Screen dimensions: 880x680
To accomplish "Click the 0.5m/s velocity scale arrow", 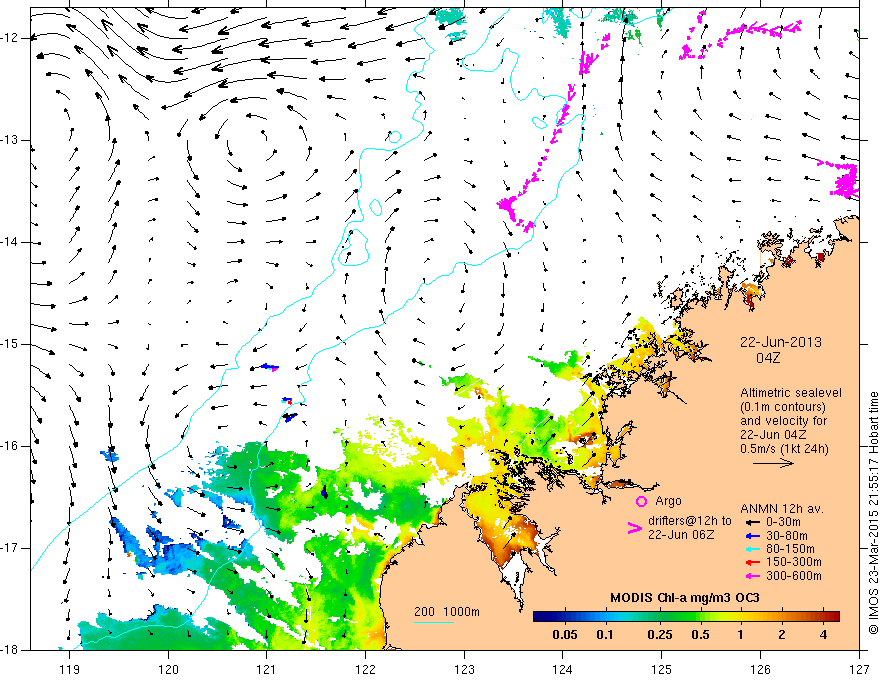I will coord(773,463).
